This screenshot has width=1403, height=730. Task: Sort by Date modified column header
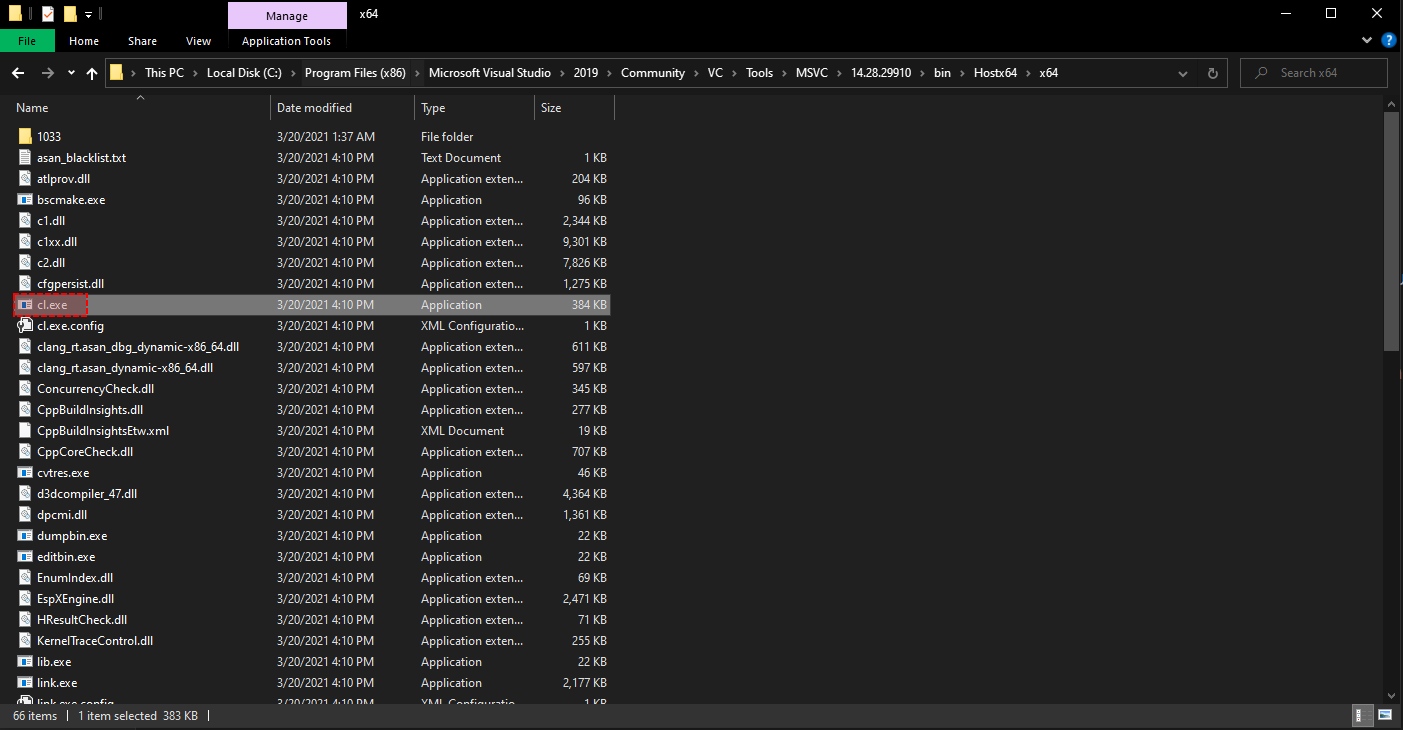point(342,108)
